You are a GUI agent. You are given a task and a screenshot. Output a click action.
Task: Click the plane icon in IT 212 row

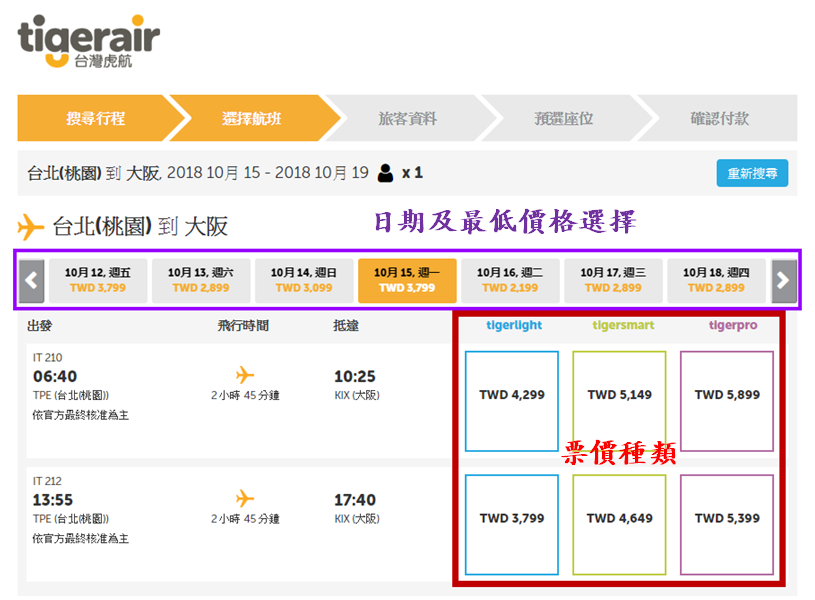245,498
